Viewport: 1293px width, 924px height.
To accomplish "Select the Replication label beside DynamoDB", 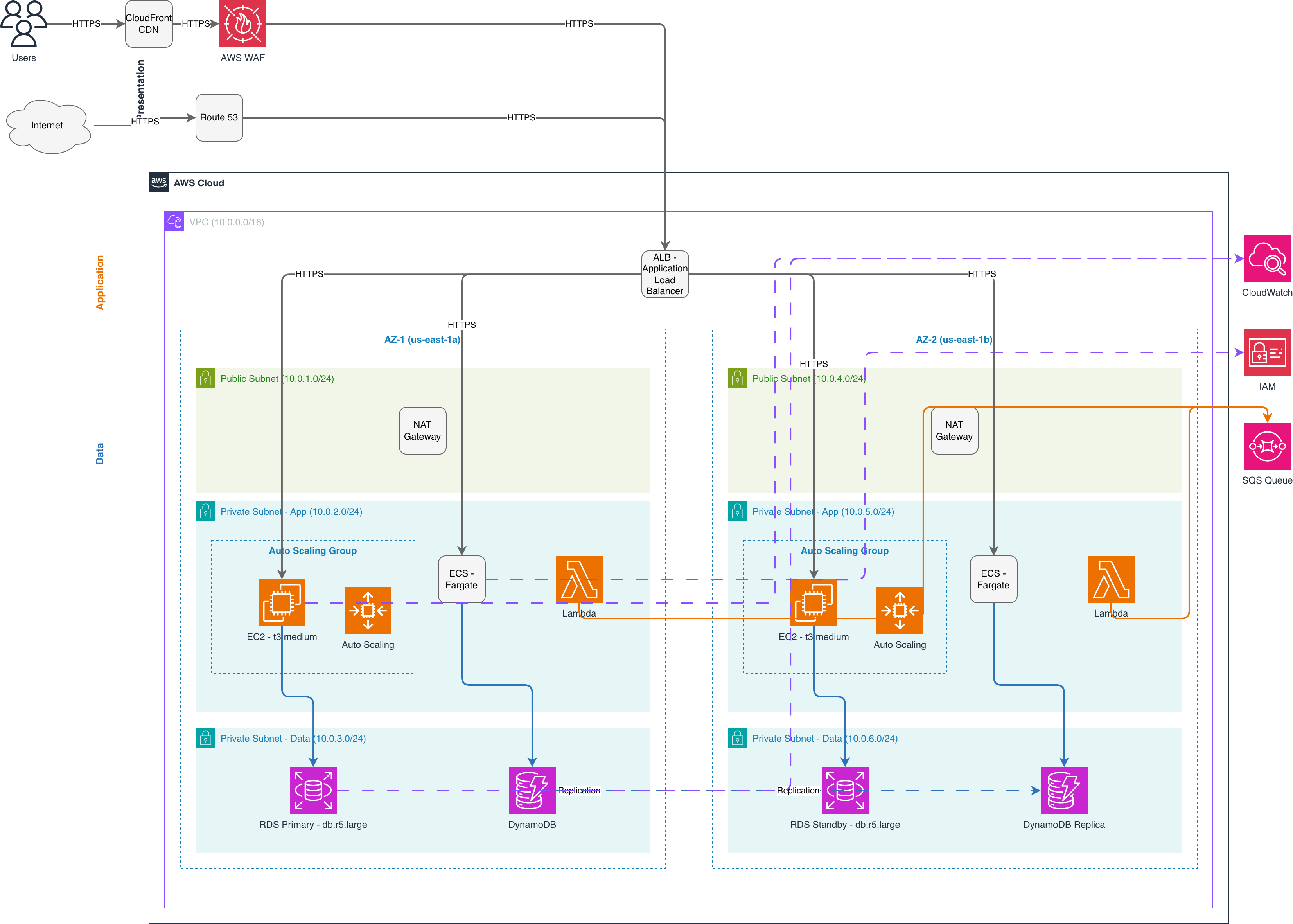I will tap(579, 790).
